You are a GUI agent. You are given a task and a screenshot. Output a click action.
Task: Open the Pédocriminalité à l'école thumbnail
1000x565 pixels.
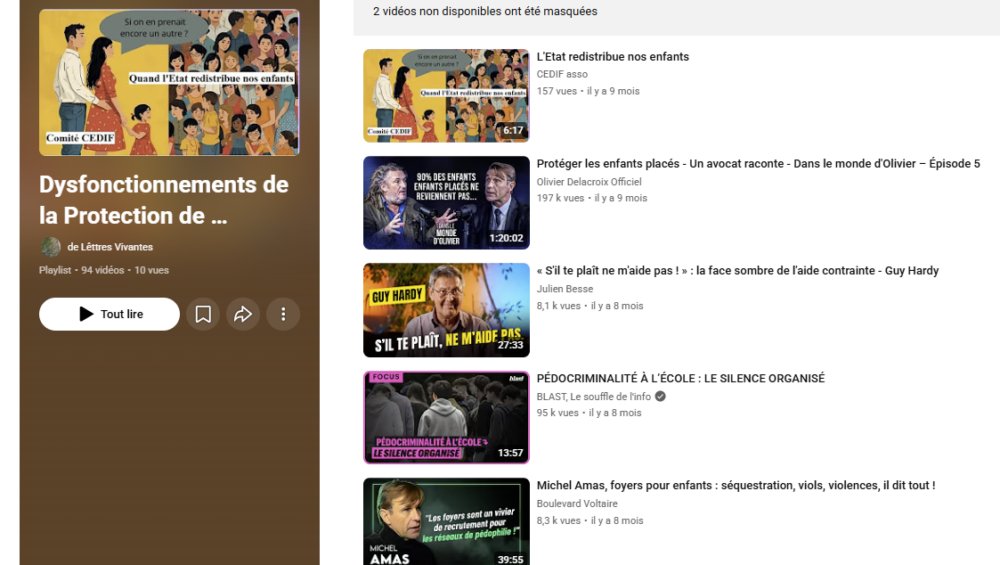pyautogui.click(x=446, y=417)
